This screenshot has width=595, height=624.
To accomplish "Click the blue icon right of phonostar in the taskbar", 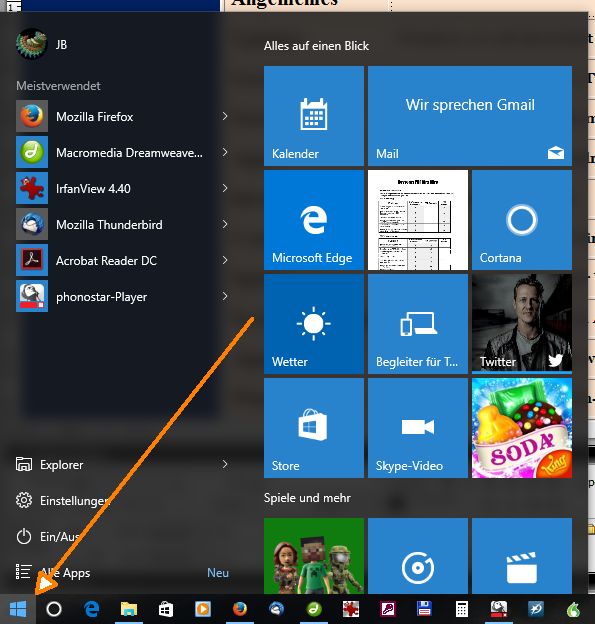I will click(535, 609).
